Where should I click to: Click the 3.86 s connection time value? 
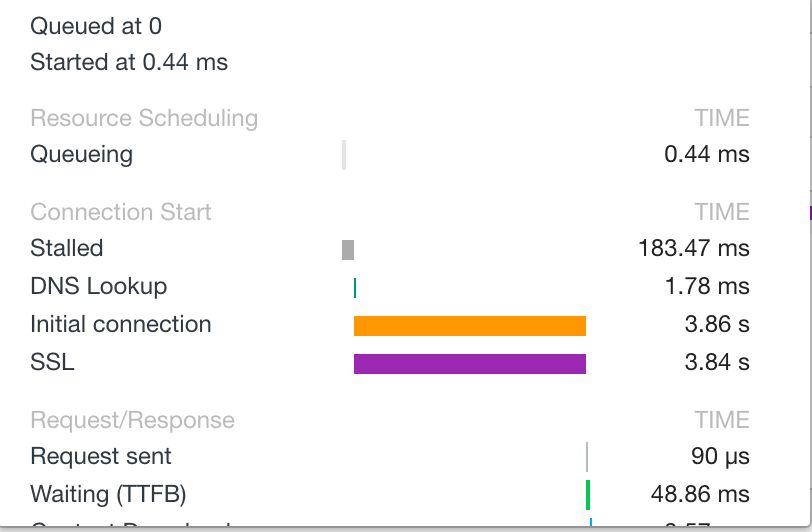pos(717,324)
